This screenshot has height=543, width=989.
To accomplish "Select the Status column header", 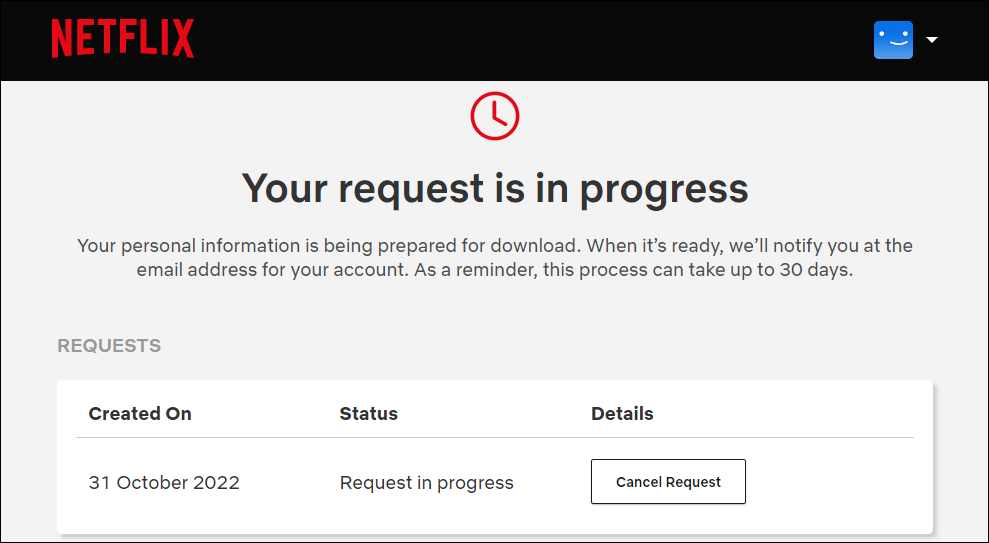I will (x=368, y=413).
